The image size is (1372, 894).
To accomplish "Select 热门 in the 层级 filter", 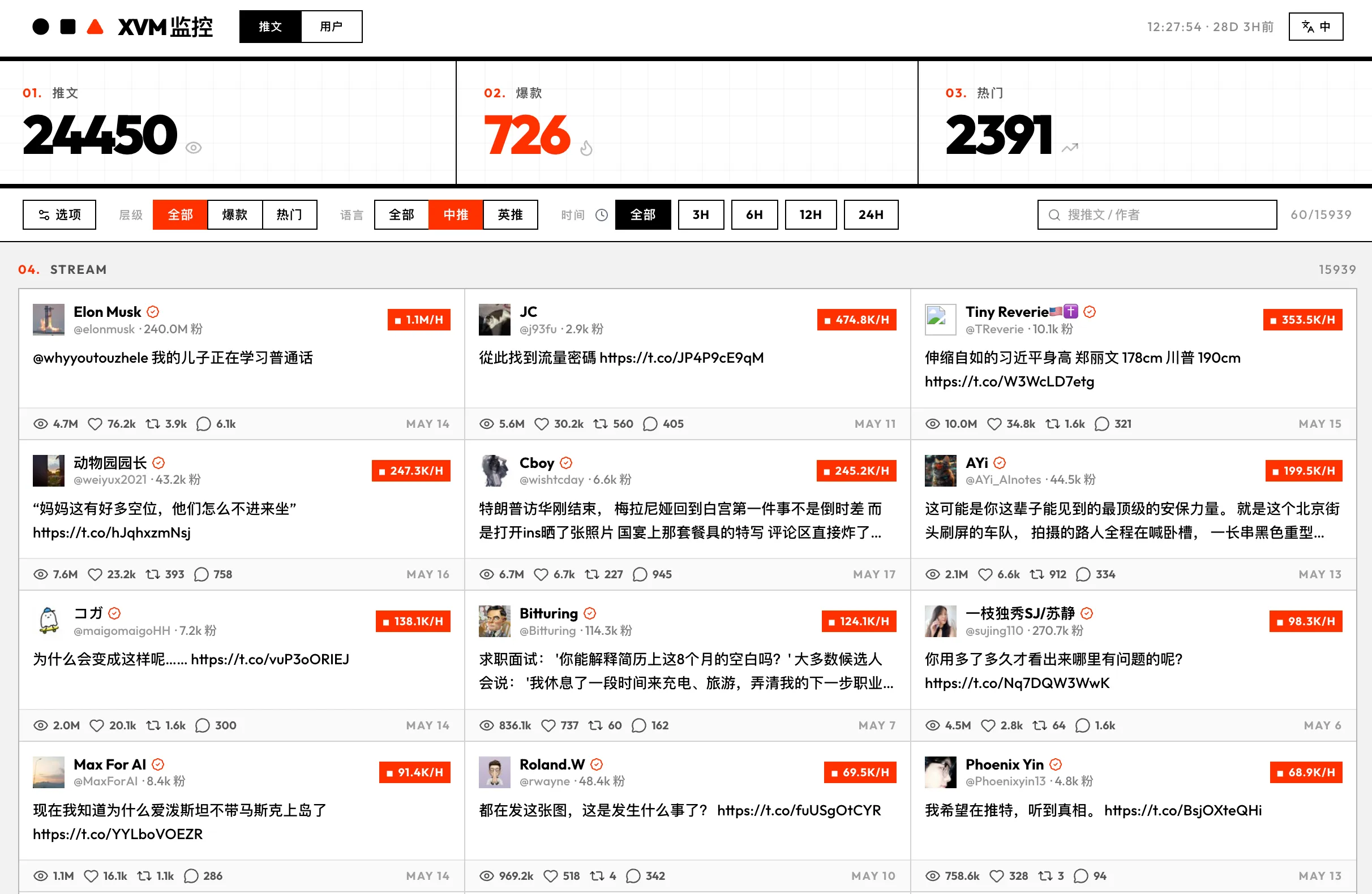I will 289,215.
